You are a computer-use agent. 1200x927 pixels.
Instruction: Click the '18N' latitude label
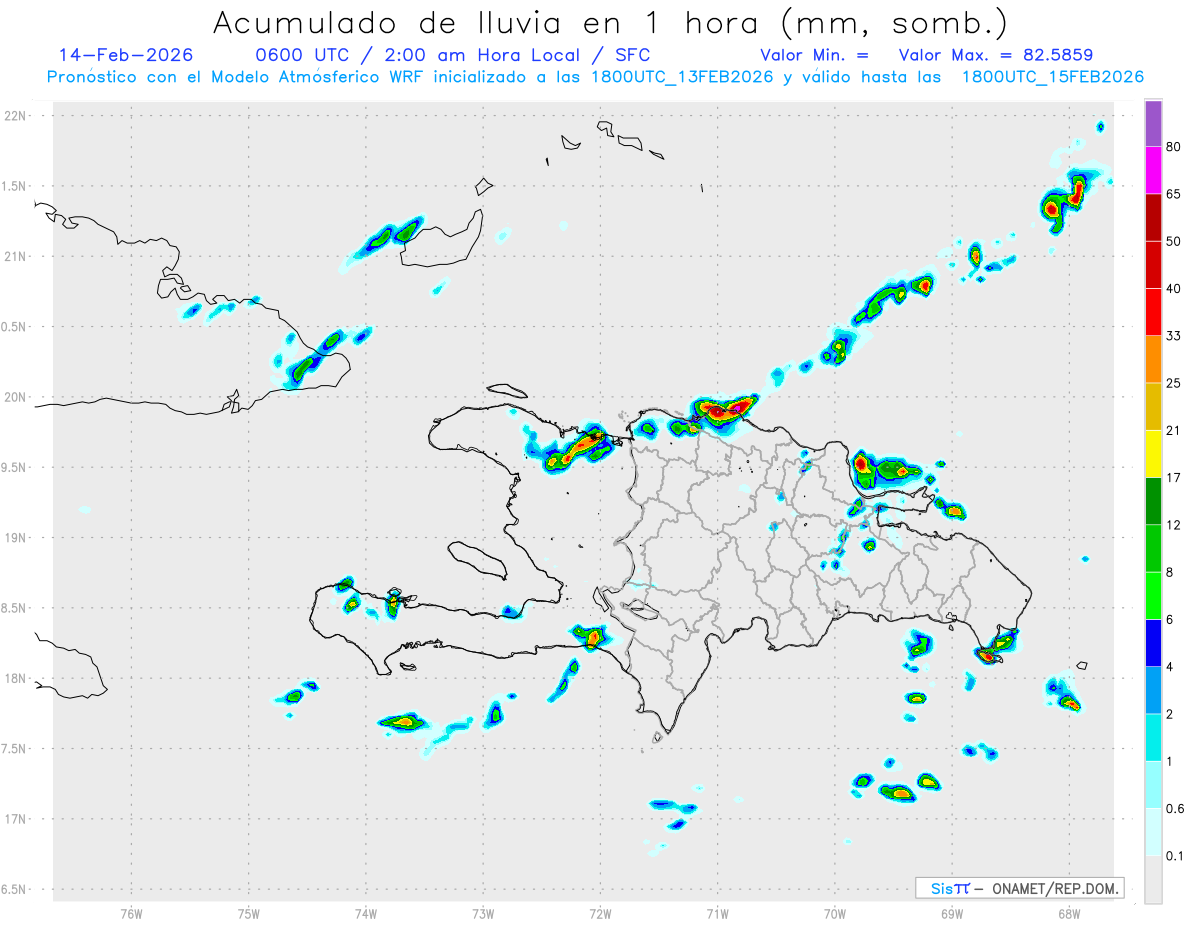click(x=15, y=678)
